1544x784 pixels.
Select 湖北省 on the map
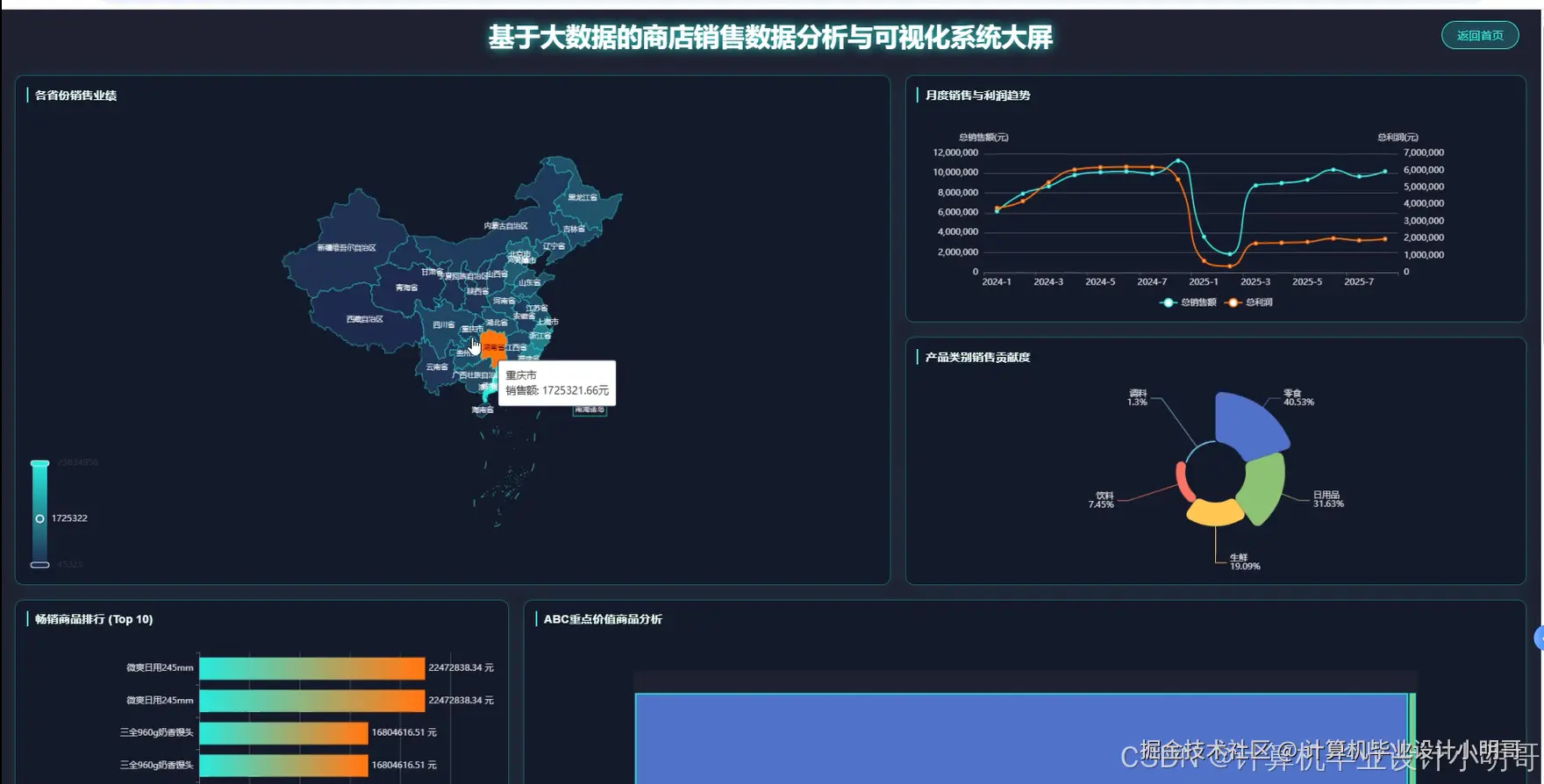coord(497,323)
